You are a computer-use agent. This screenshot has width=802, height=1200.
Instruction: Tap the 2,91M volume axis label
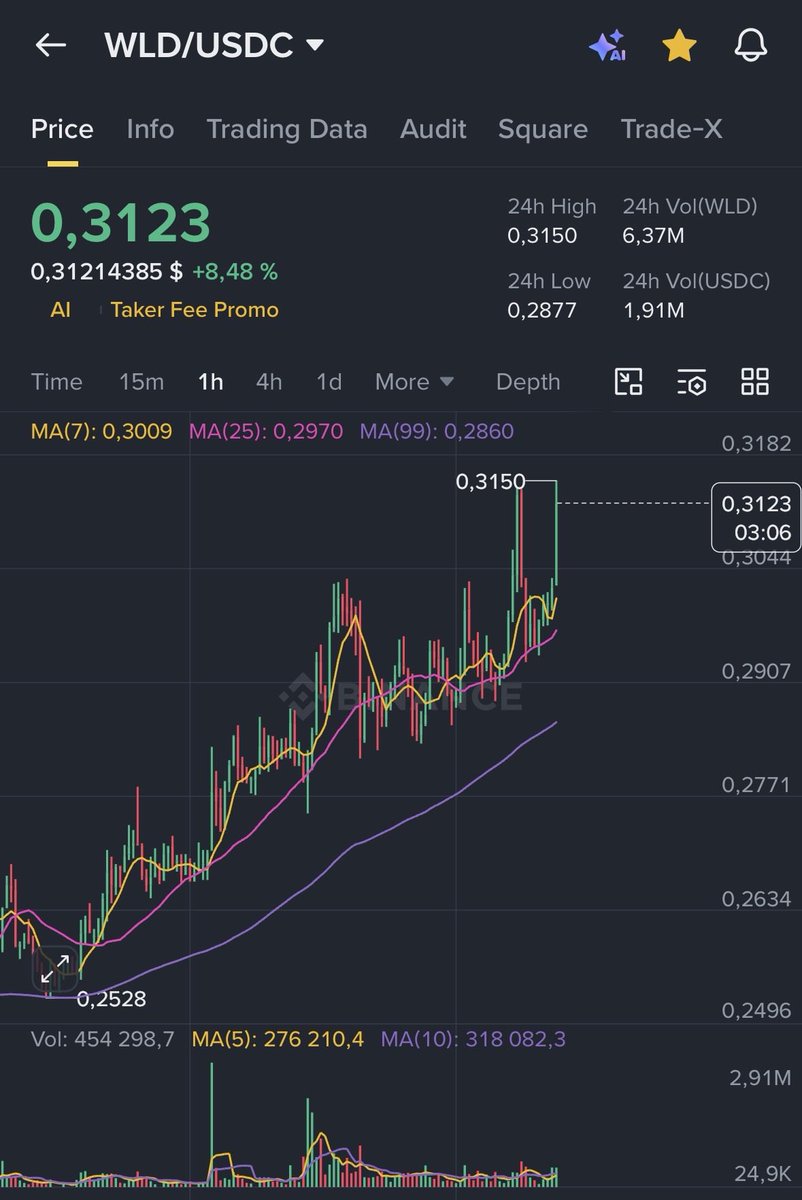(762, 1078)
